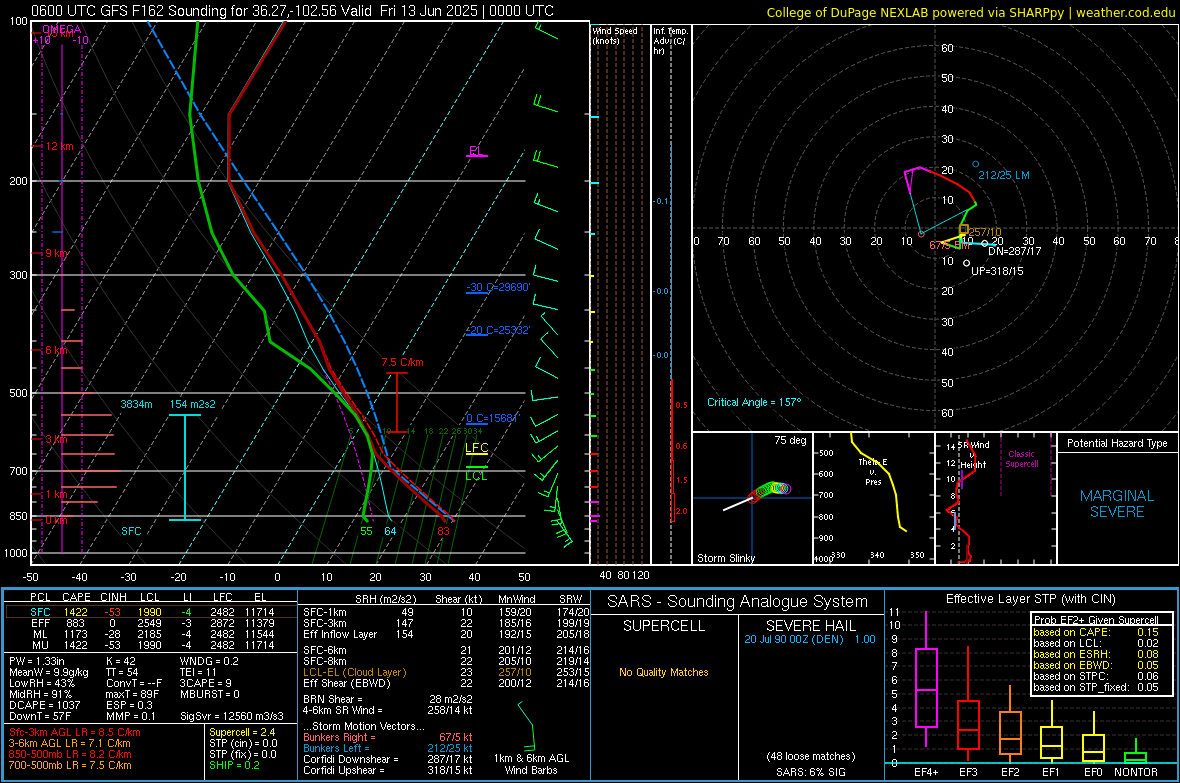Viewport: 1180px width, 783px height.
Task: Select the 3834m effective inflow label
Action: (x=136, y=404)
